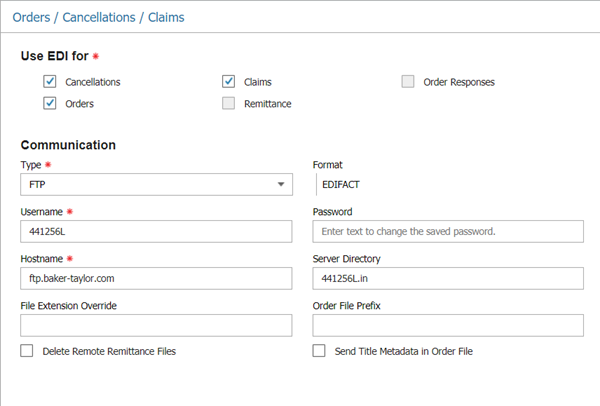Enable the Order Responses checkbox
600x406 pixels.
coord(408,82)
